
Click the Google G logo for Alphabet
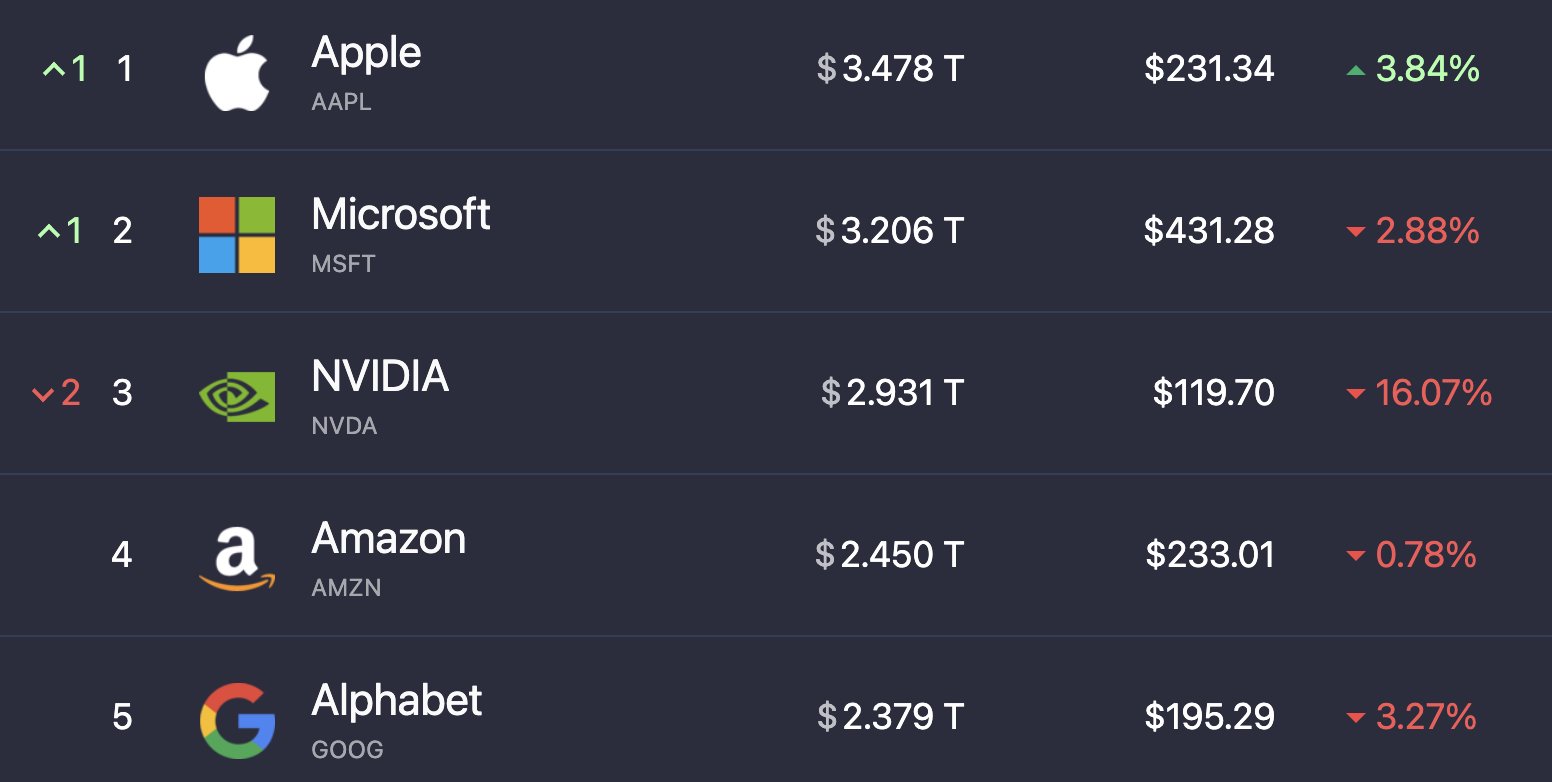(237, 720)
